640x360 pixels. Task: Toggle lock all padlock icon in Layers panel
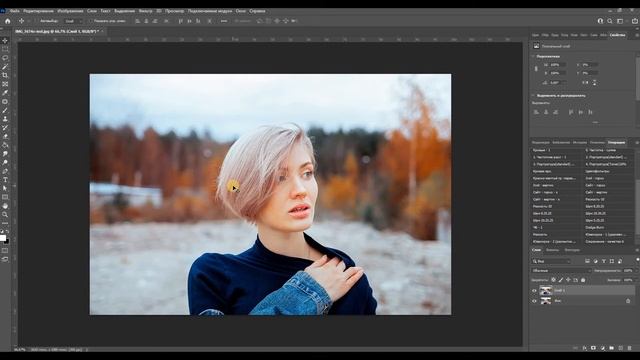pyautogui.click(x=583, y=280)
